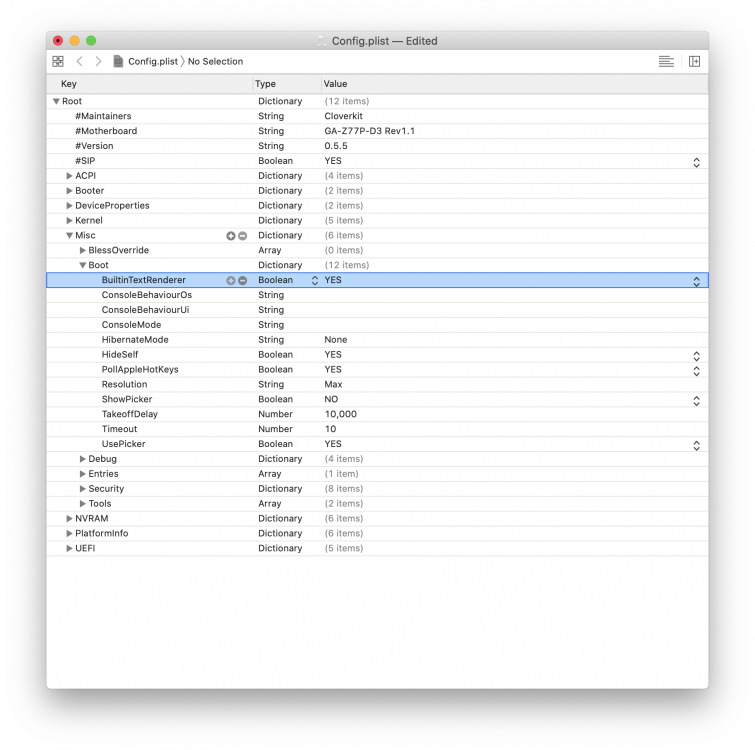This screenshot has width=755, height=750.
Task: Go forward with the right chevron
Action: (x=98, y=62)
